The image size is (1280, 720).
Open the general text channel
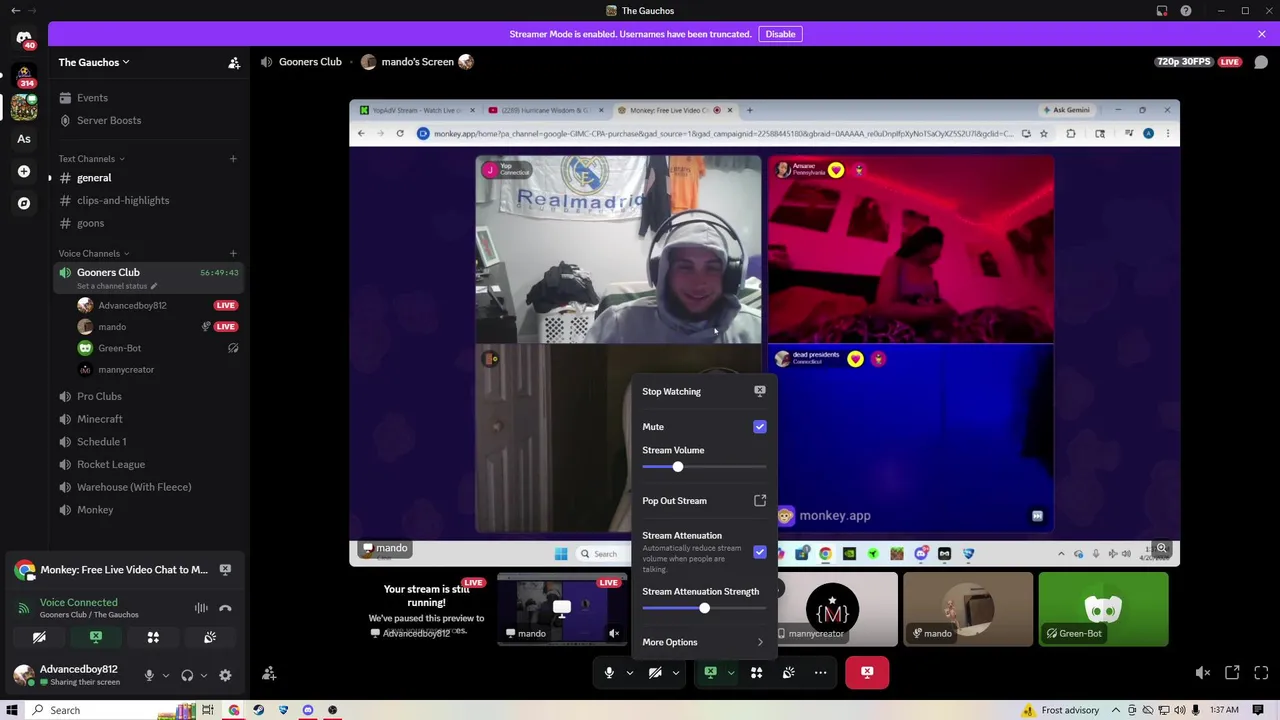[149, 178]
